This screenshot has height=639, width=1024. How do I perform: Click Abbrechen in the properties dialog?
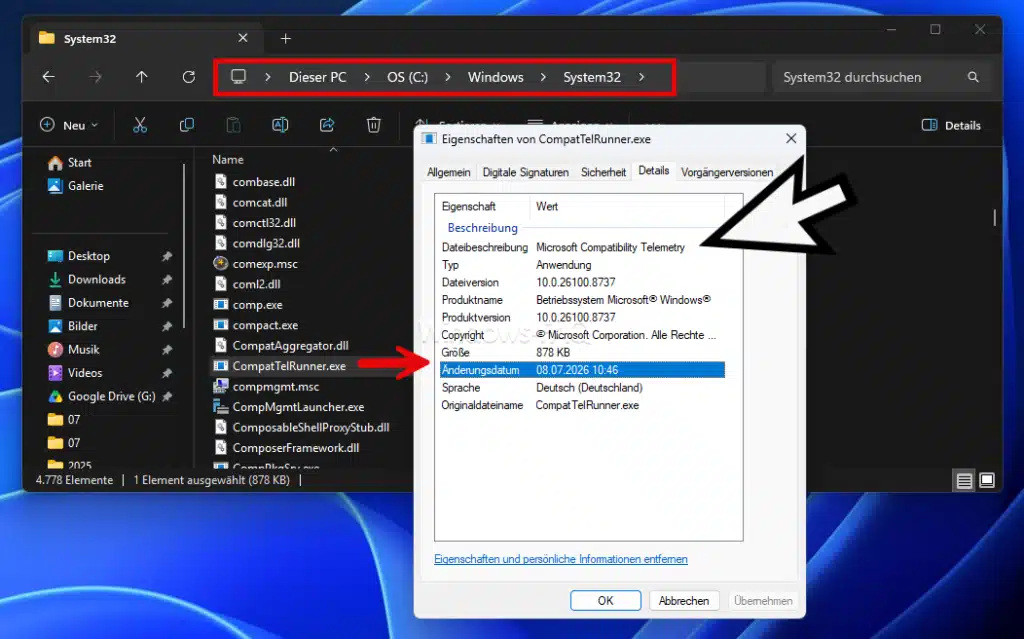[x=684, y=600]
